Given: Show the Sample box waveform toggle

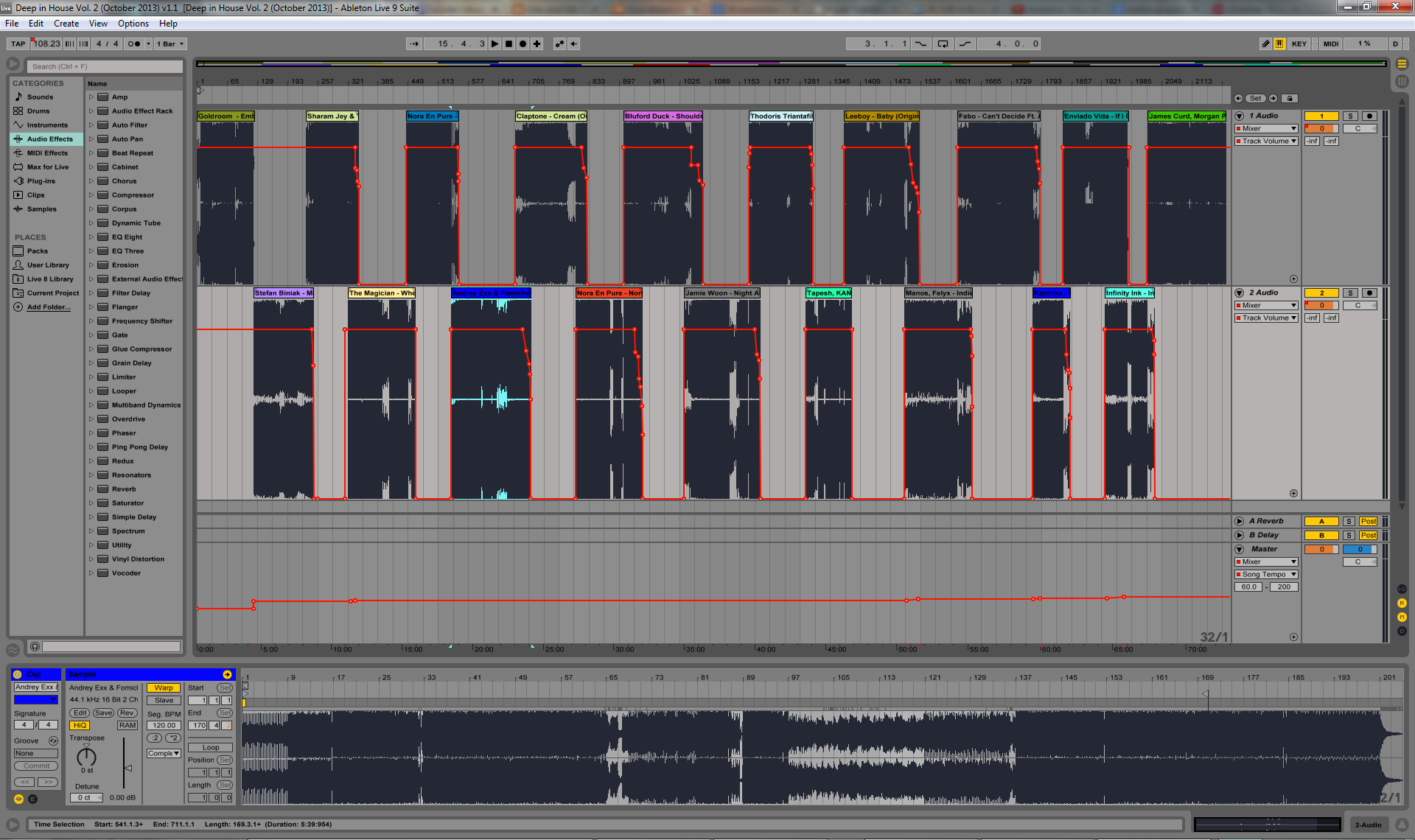Looking at the screenshot, I should pos(19,799).
